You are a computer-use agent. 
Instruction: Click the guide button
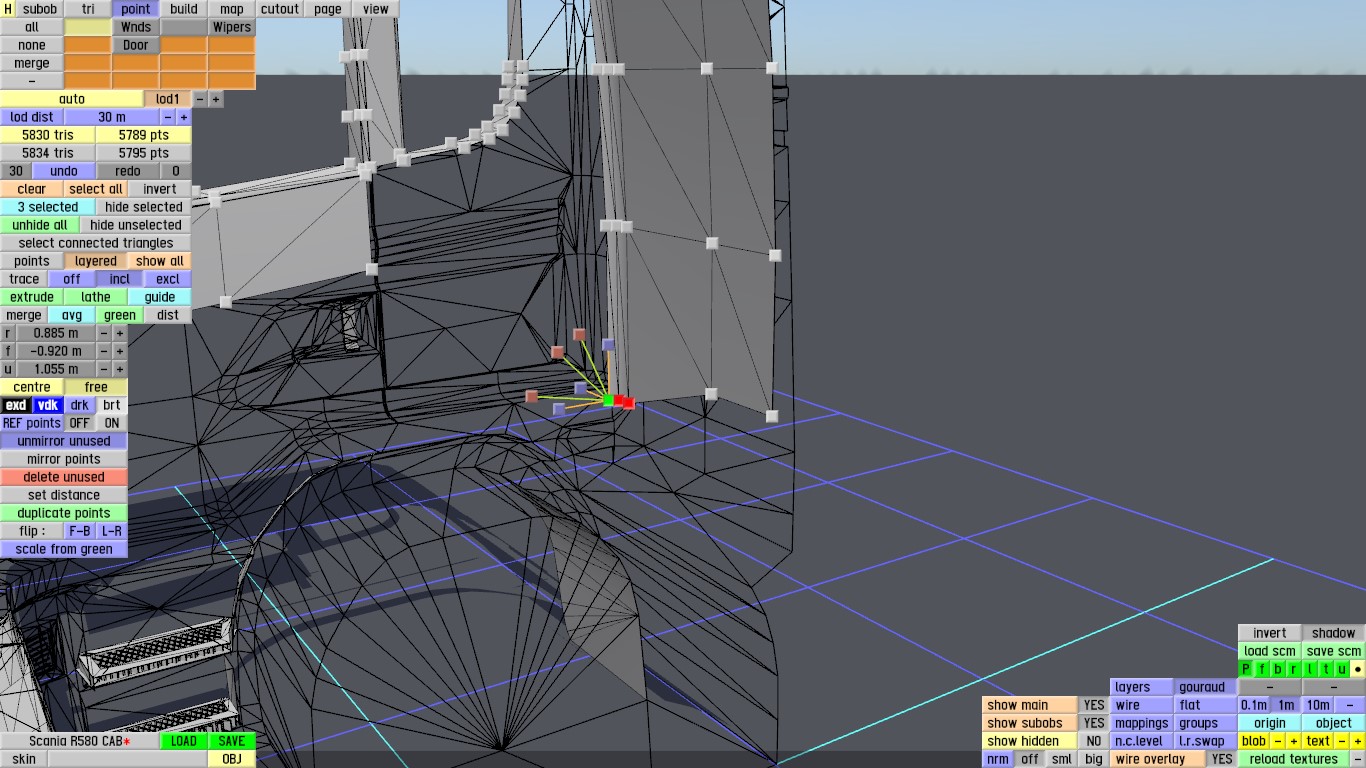tap(160, 297)
